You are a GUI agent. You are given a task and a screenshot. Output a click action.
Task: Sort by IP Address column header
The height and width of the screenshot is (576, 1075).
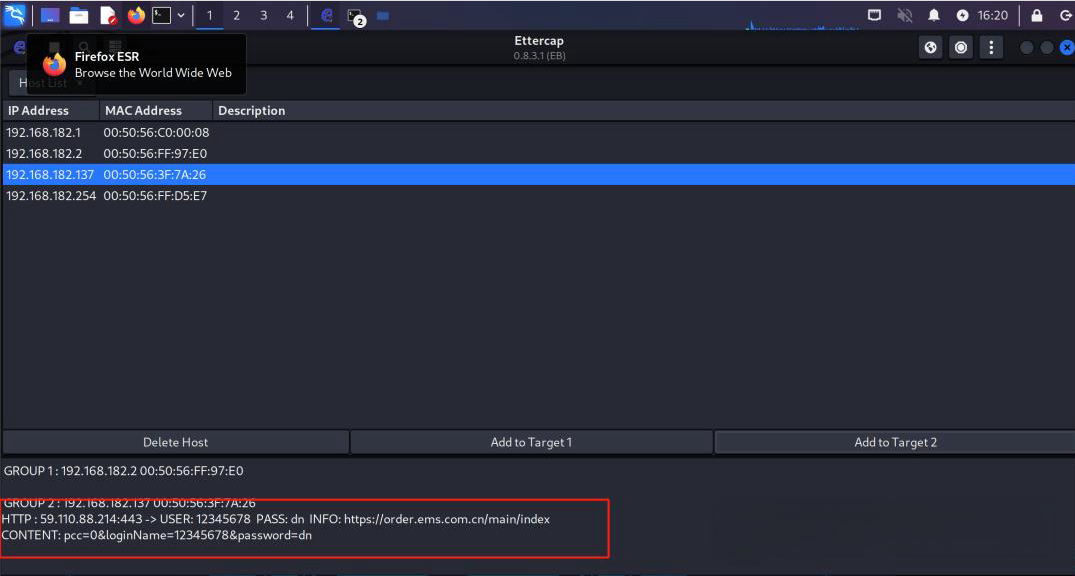click(x=51, y=110)
